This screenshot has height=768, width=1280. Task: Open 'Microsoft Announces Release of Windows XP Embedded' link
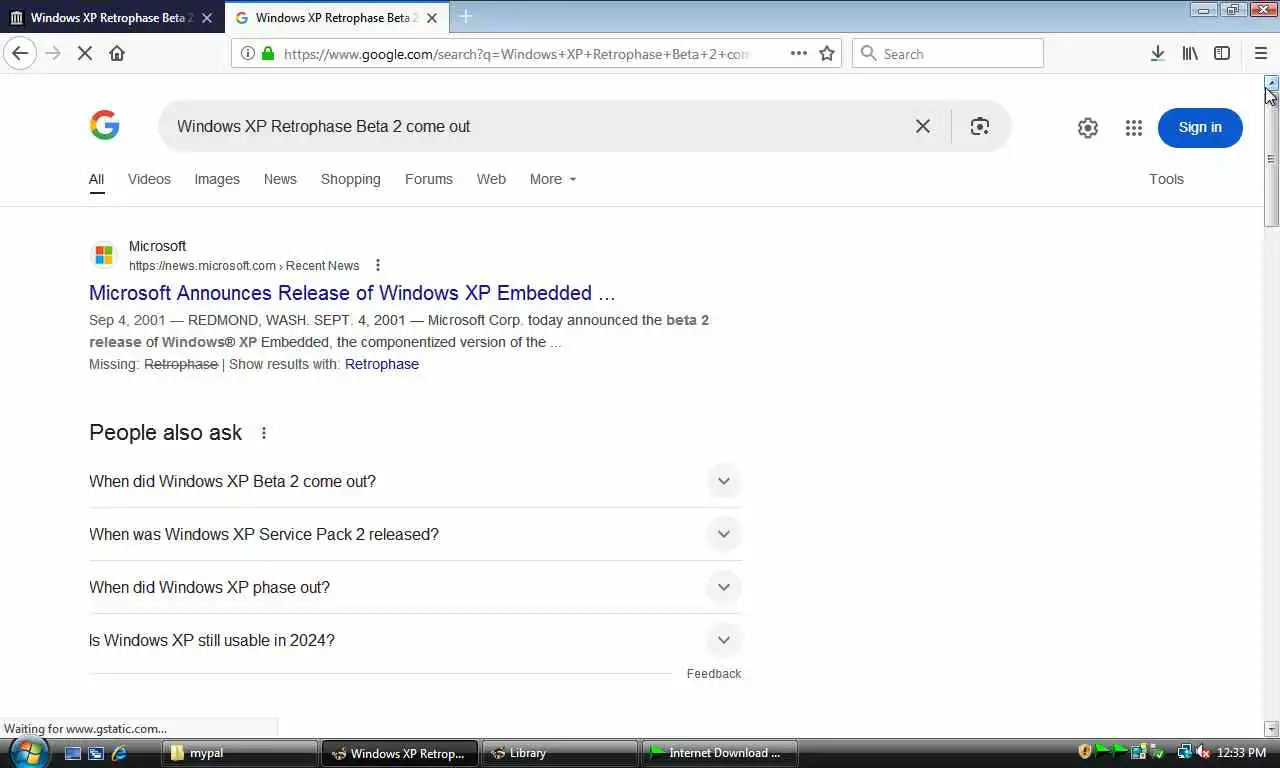[352, 293]
